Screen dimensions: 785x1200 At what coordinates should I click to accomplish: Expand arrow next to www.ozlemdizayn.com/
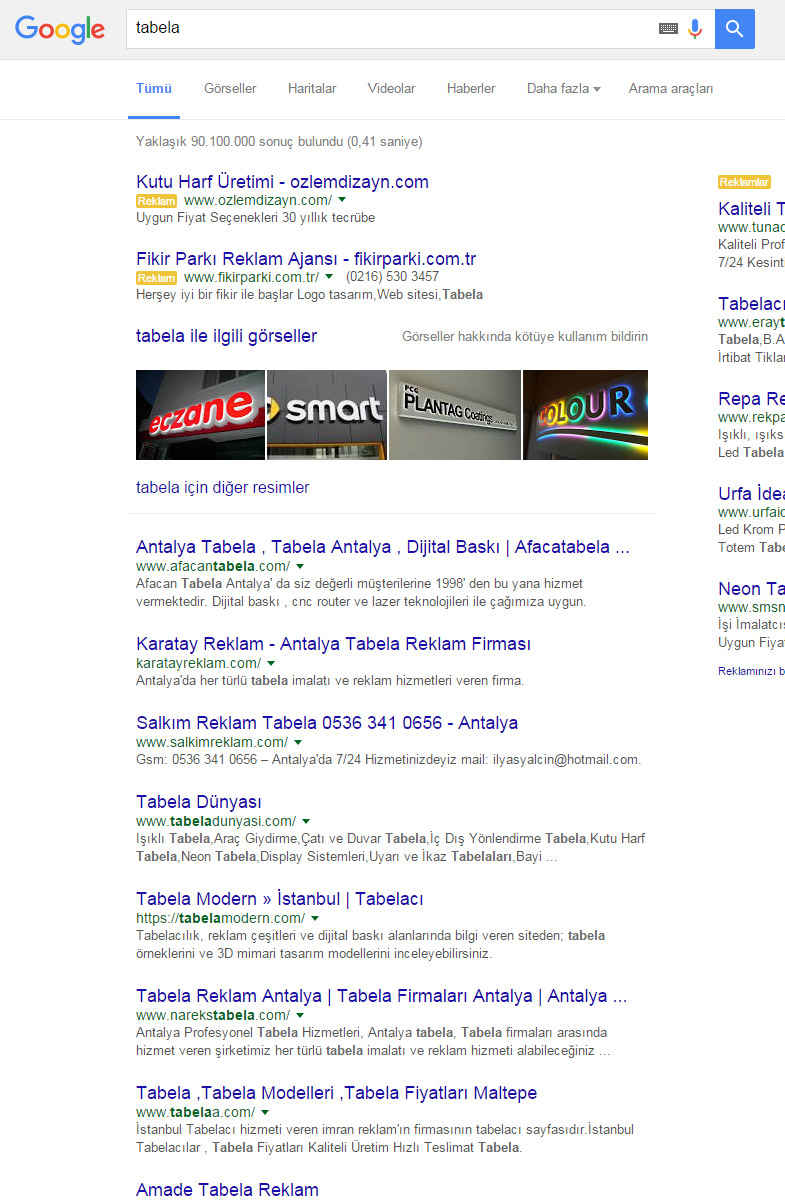pos(342,201)
